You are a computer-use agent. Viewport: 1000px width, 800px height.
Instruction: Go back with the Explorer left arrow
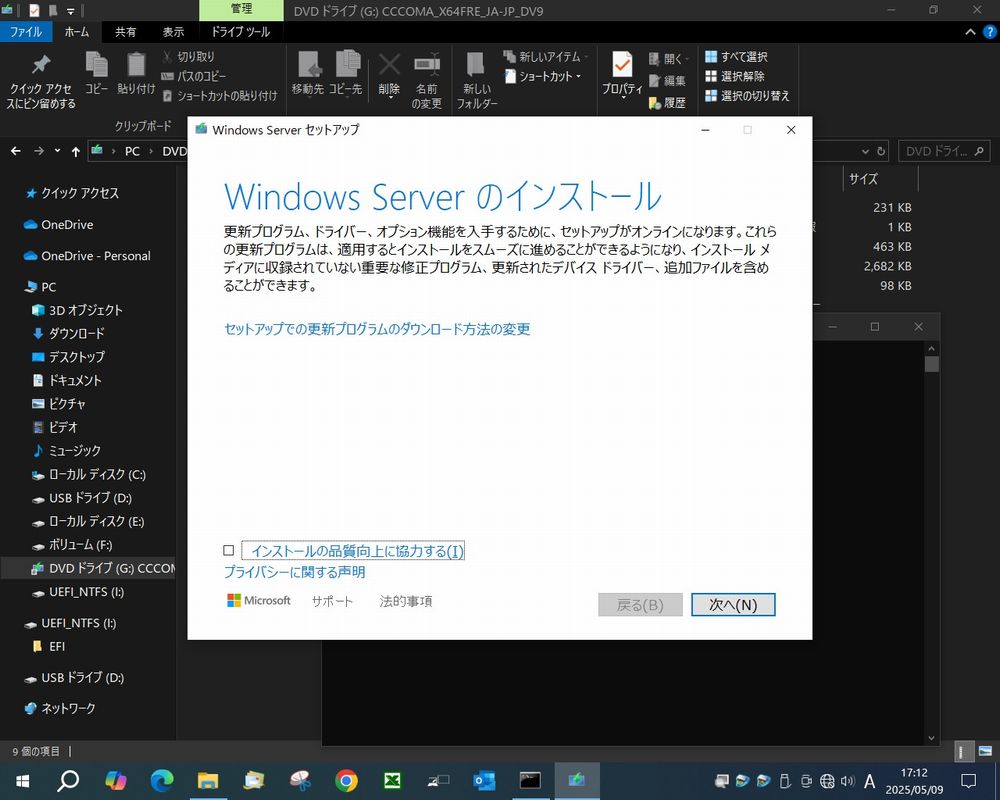[16, 151]
